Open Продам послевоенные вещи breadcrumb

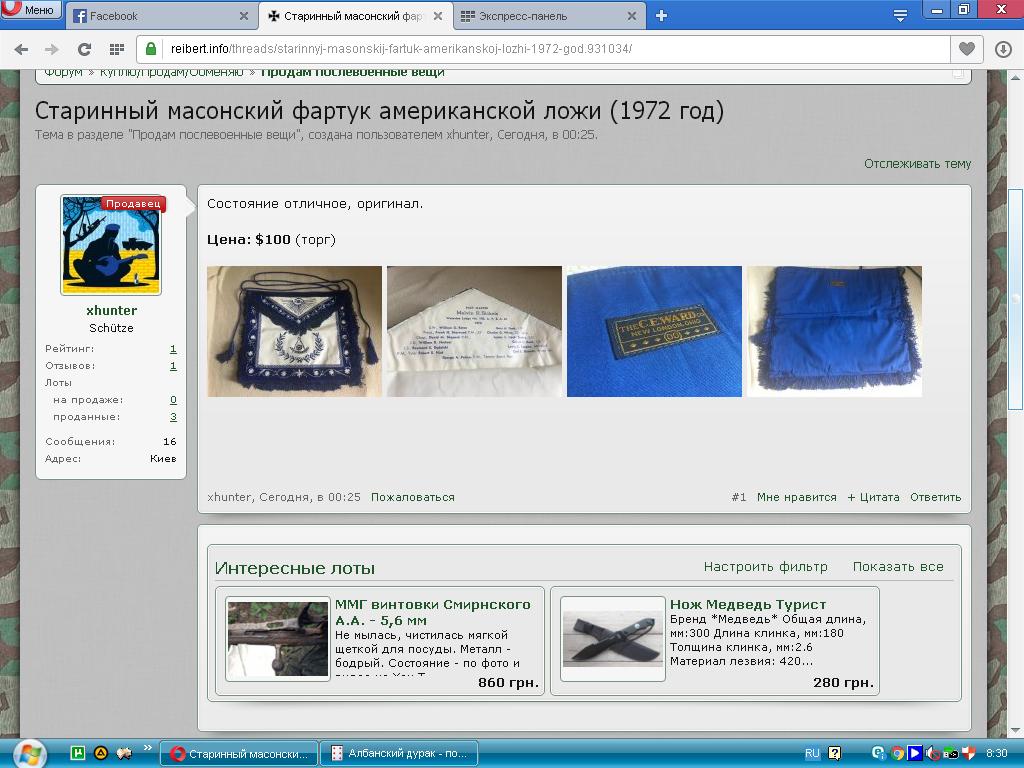[x=353, y=72]
